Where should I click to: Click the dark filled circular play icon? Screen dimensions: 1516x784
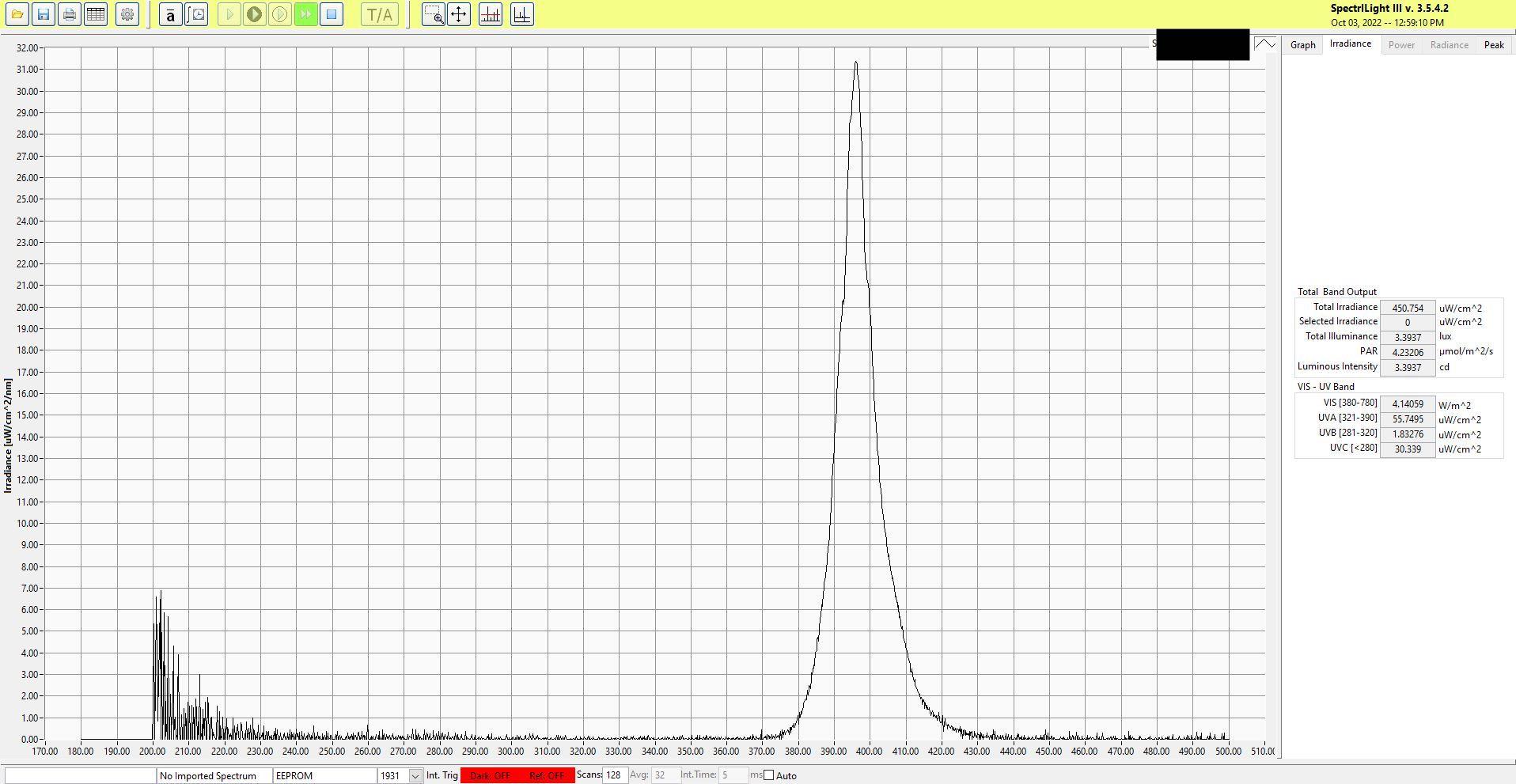coord(255,14)
